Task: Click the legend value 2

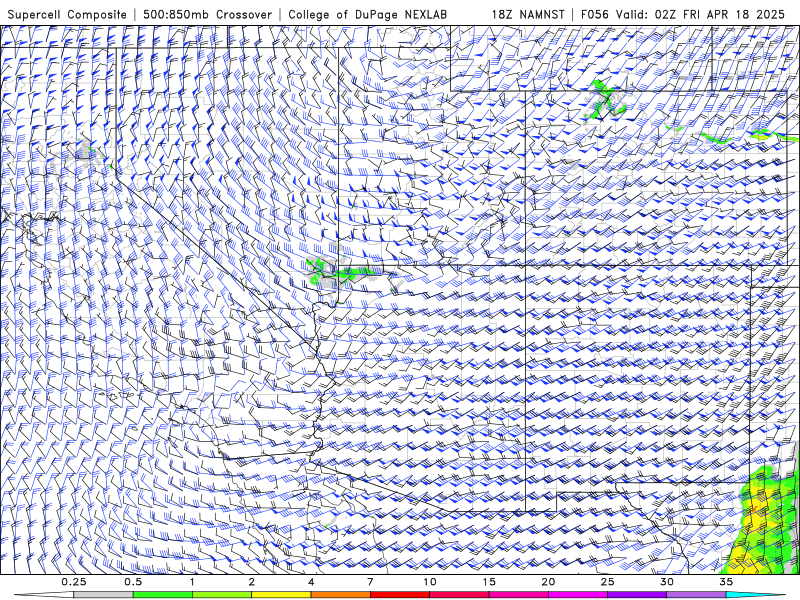Action: tap(252, 582)
